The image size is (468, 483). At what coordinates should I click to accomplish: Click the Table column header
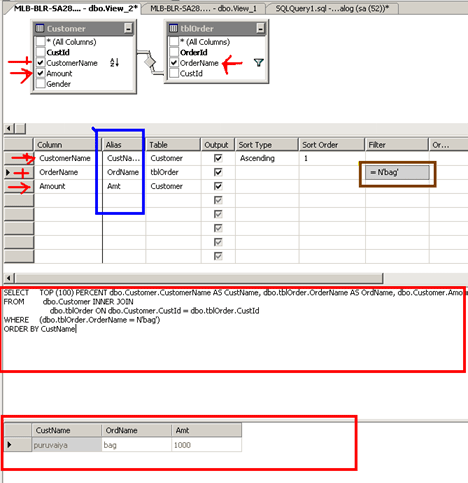click(173, 145)
